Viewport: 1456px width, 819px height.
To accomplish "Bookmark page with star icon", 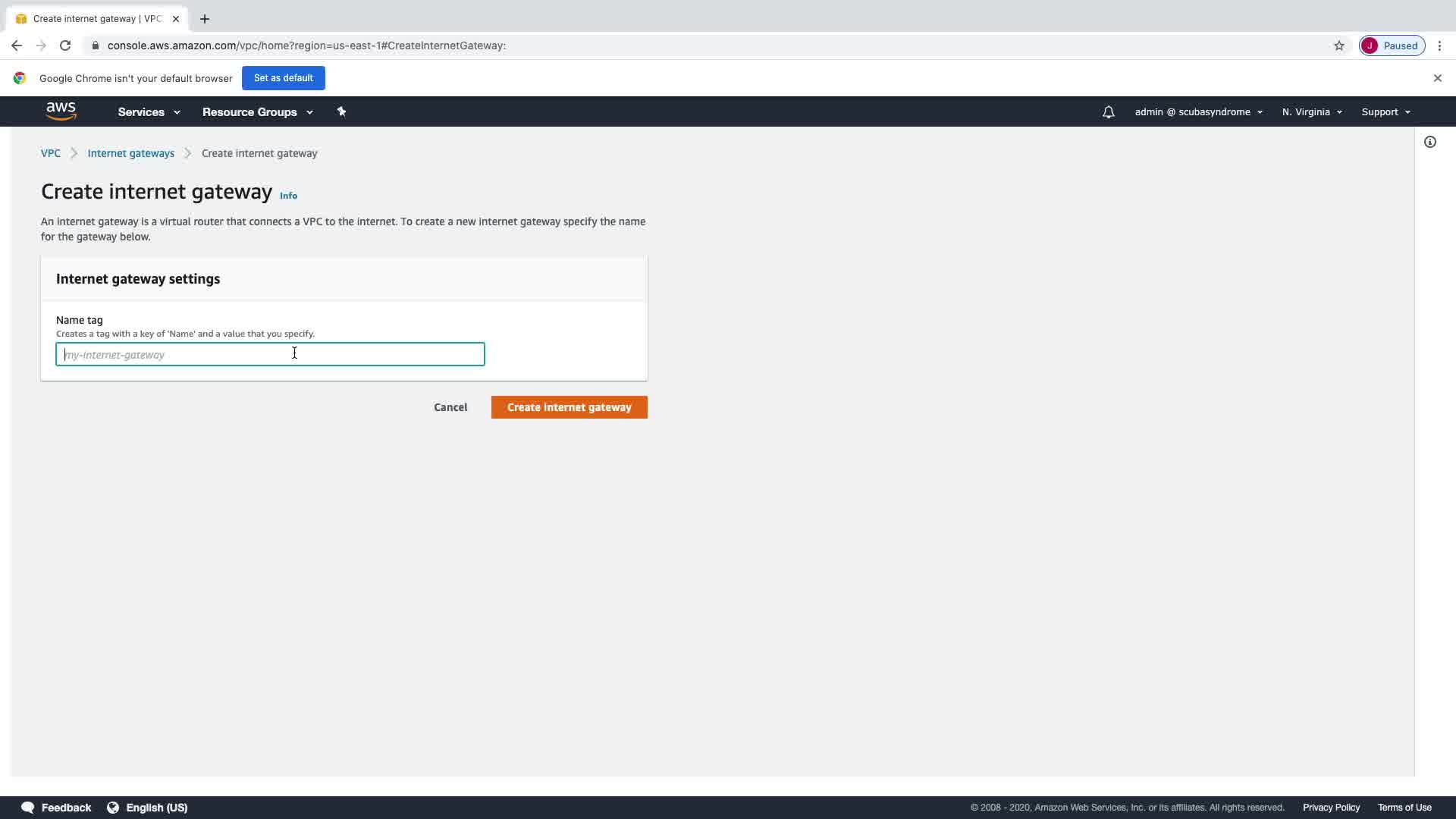I will (1338, 45).
